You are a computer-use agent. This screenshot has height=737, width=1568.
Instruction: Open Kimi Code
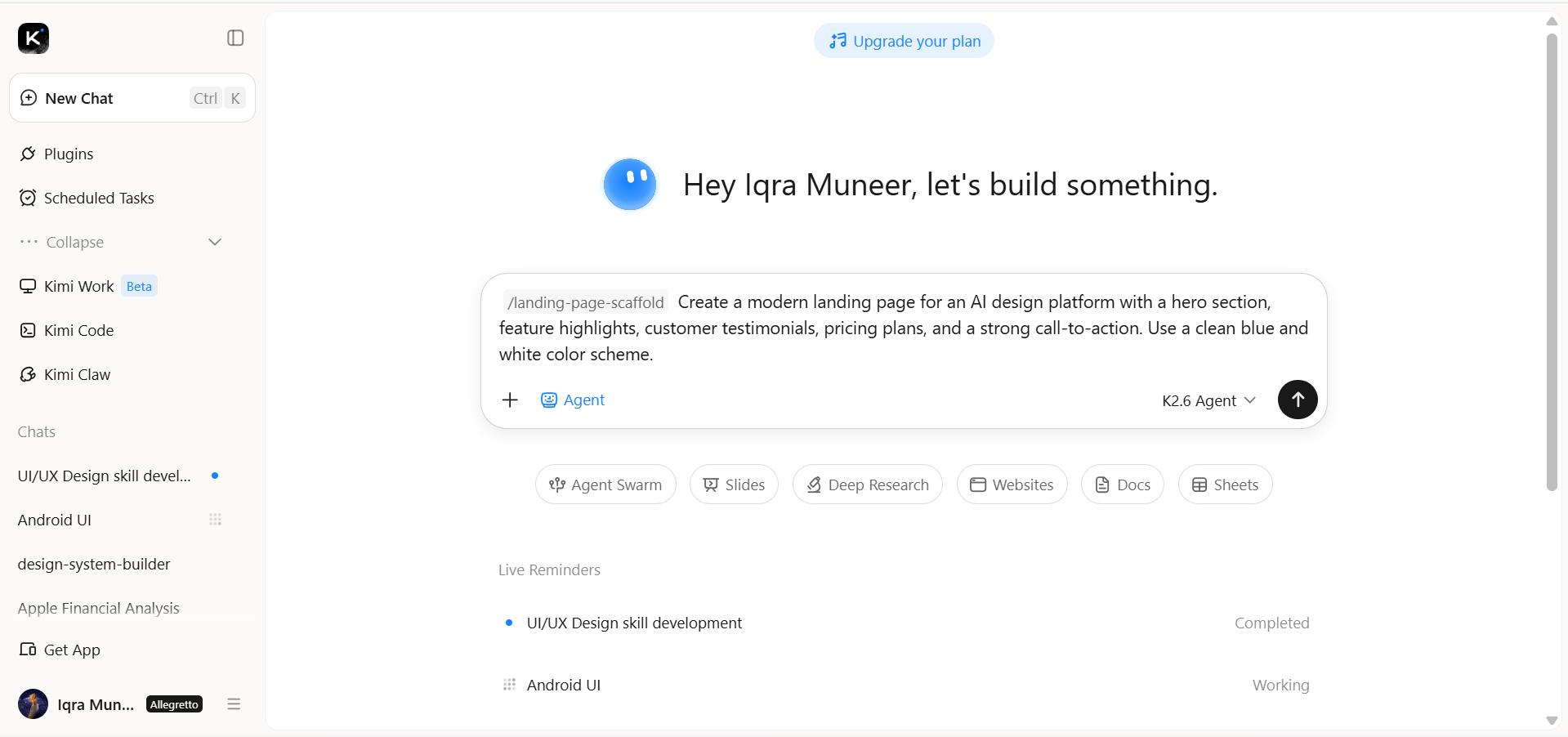pyautogui.click(x=78, y=330)
